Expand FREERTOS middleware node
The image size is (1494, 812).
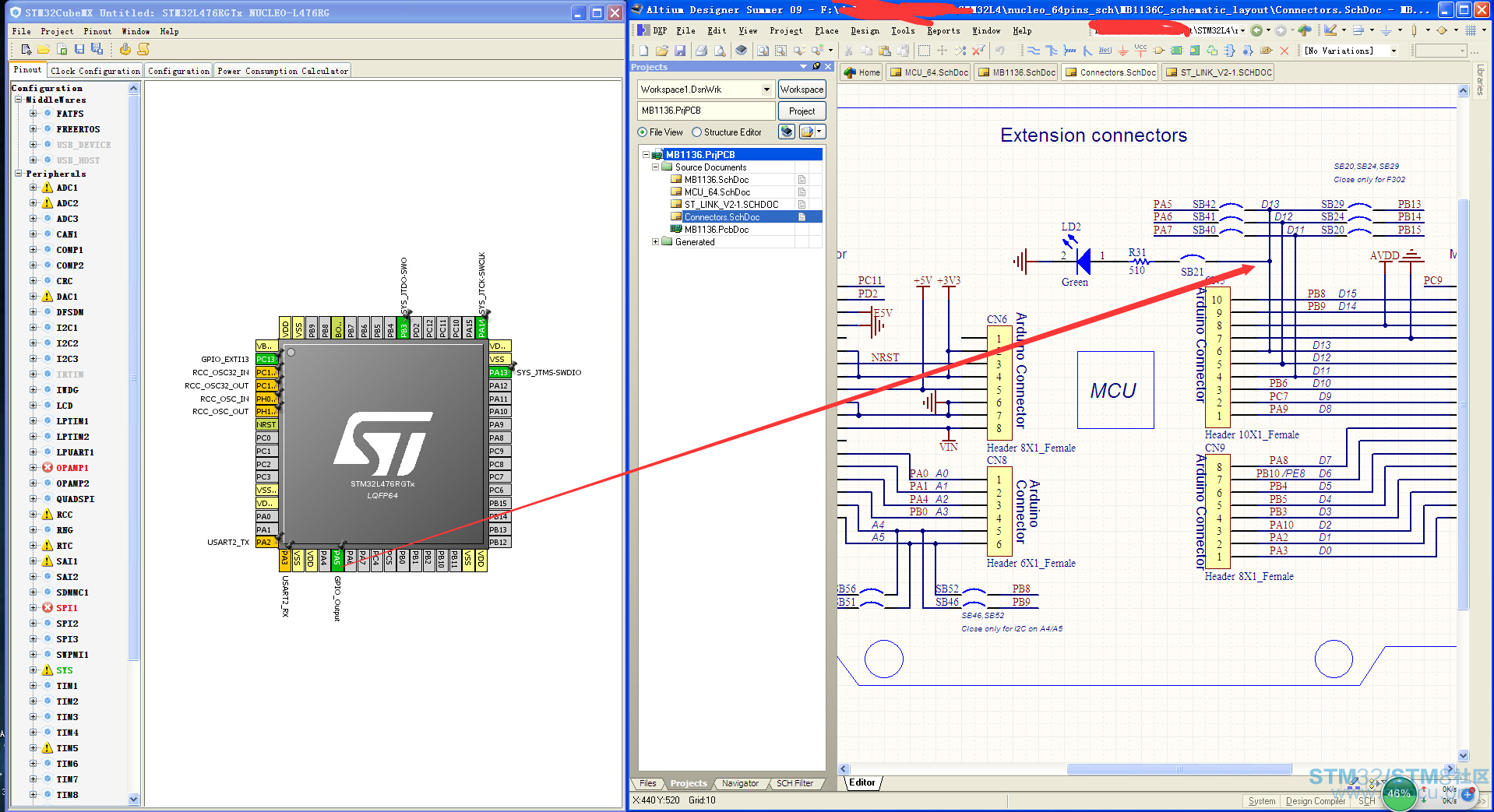point(33,129)
